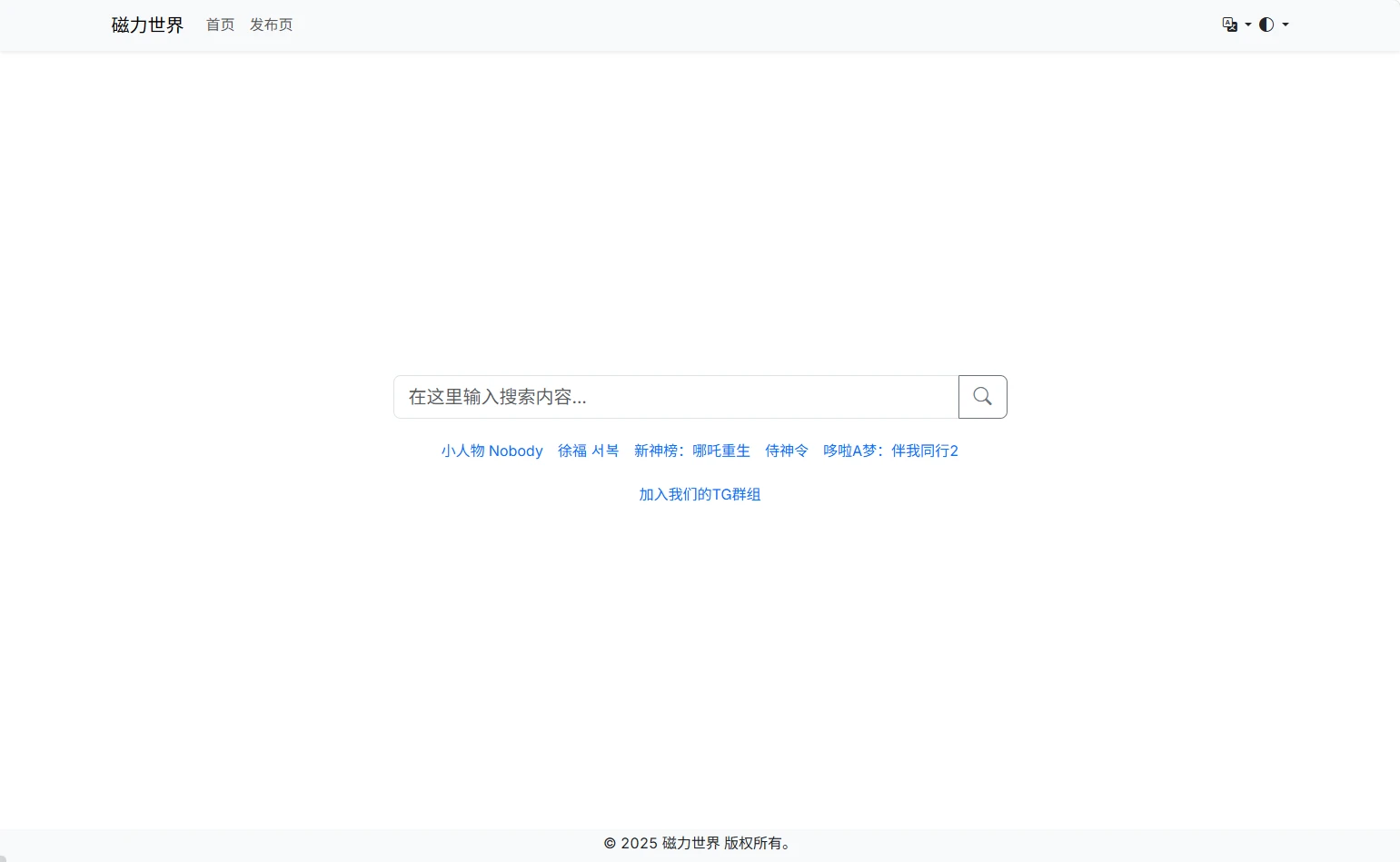The image size is (1400, 862).
Task: Click the 磁力世界 site logo
Action: click(147, 25)
